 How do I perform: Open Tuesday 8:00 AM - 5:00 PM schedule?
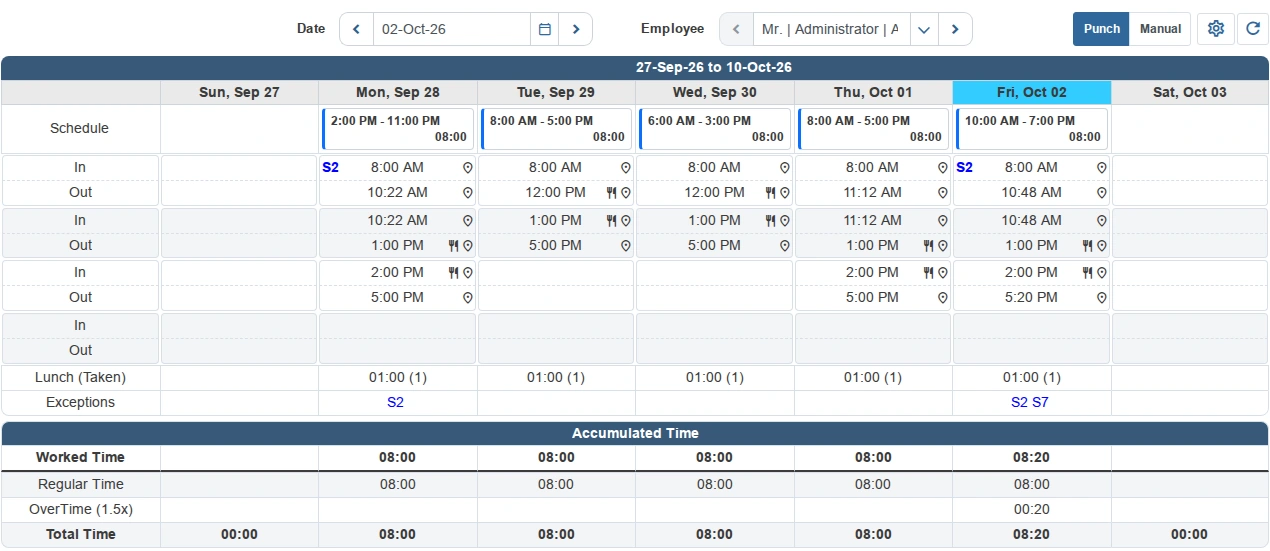[557, 128]
